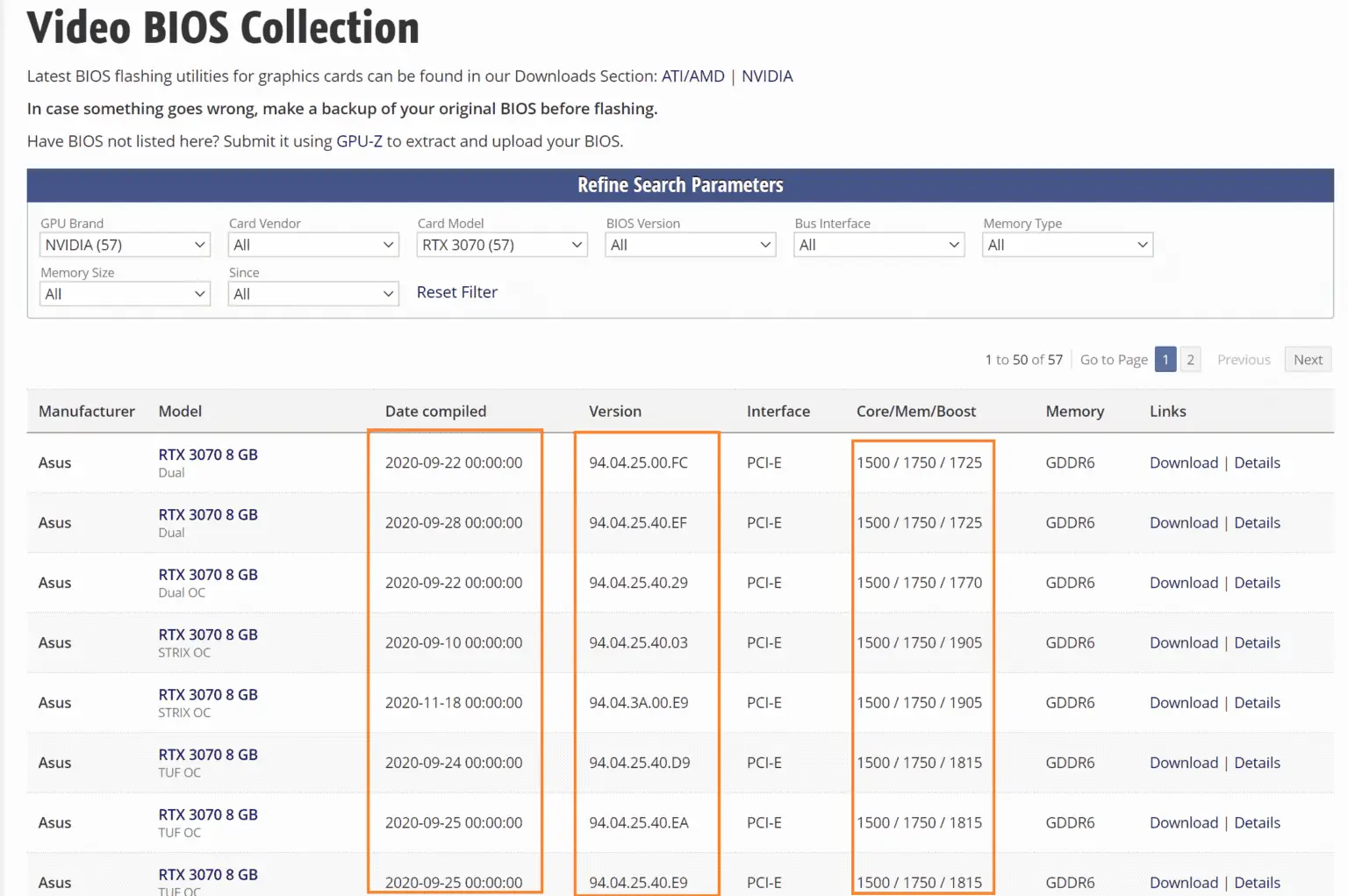
Task: Select the date 2020-09-10 00:00:00 cell
Action: tap(454, 642)
